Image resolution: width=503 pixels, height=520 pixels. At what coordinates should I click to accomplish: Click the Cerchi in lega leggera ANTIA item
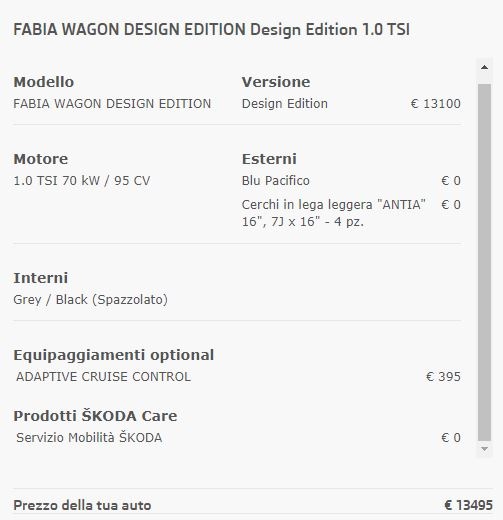[x=334, y=213]
